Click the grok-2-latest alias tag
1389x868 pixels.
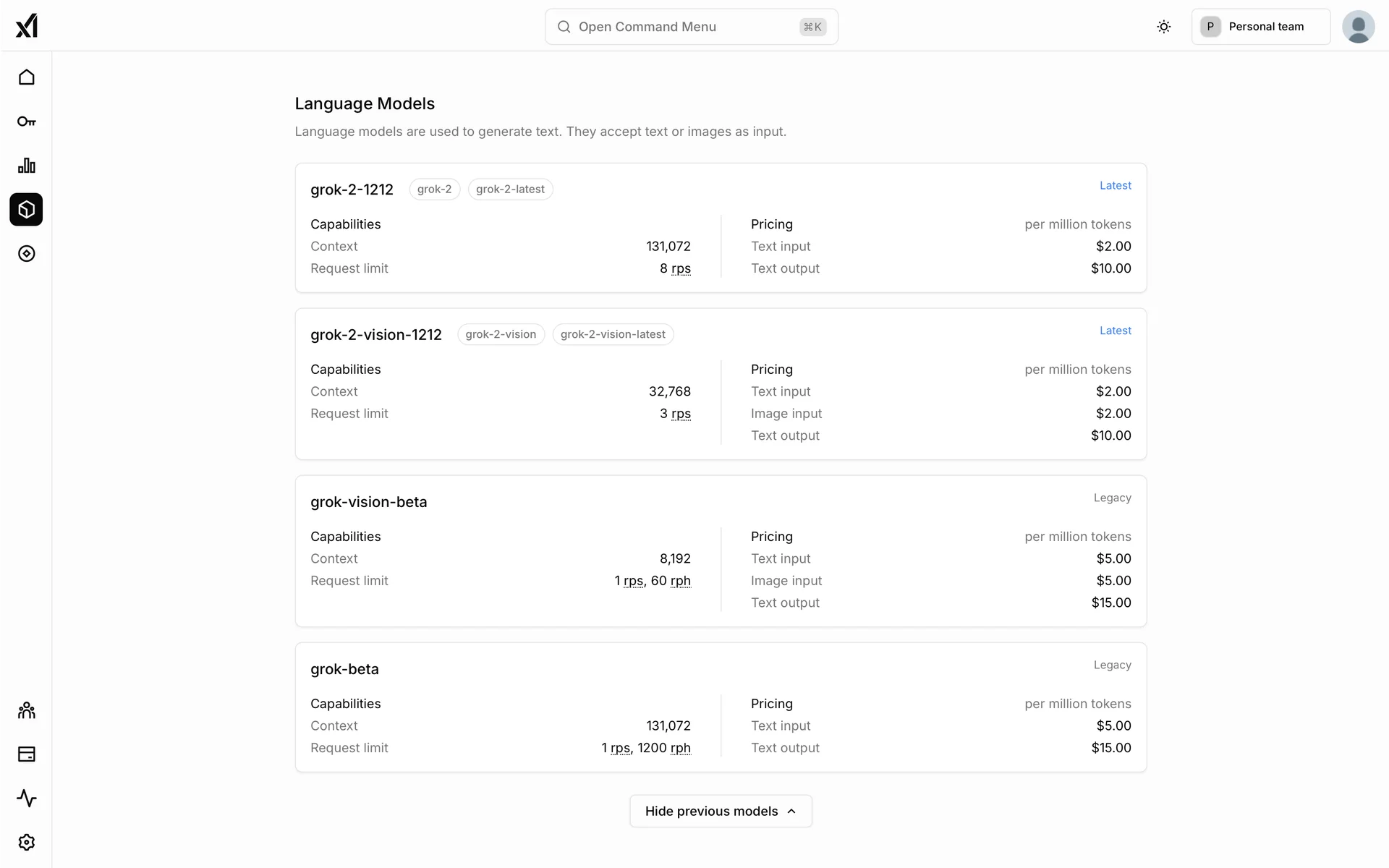pos(510,190)
